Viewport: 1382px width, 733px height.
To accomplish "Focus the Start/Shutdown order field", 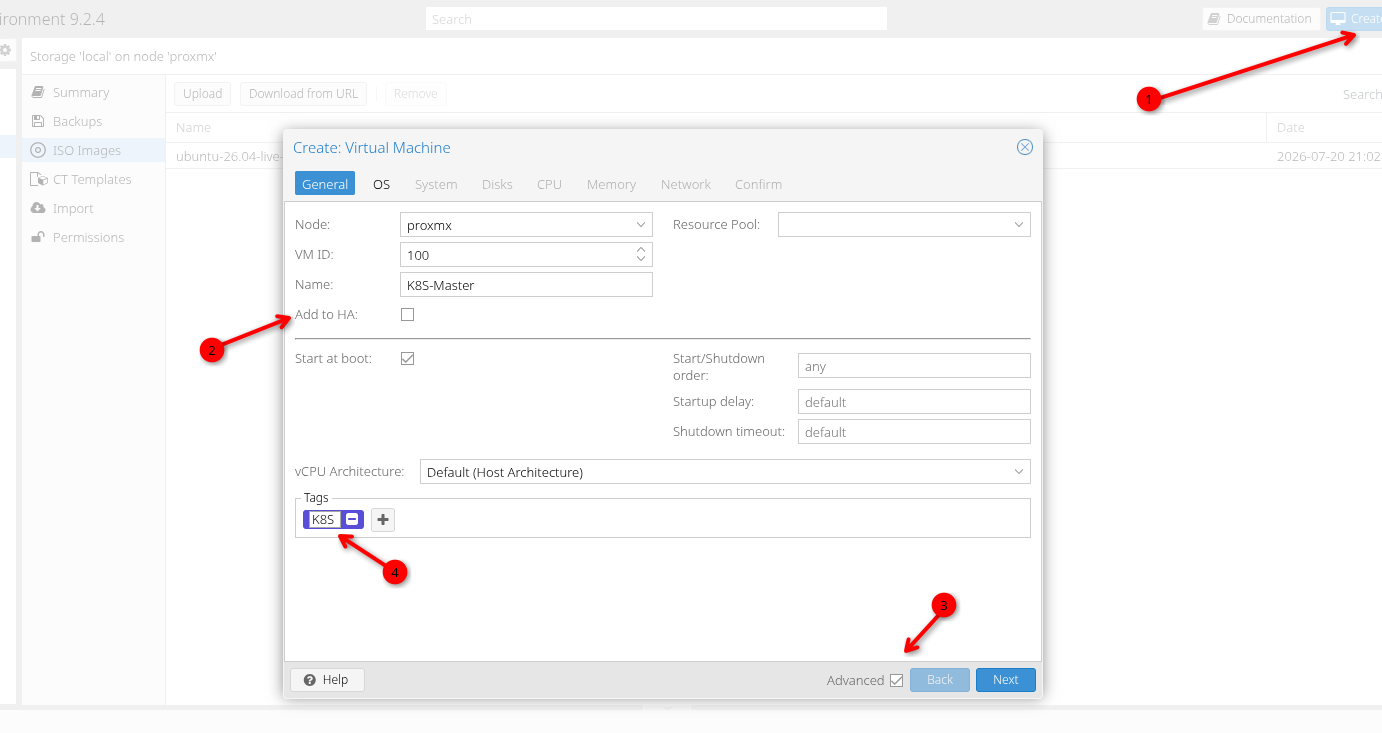I will (x=914, y=366).
